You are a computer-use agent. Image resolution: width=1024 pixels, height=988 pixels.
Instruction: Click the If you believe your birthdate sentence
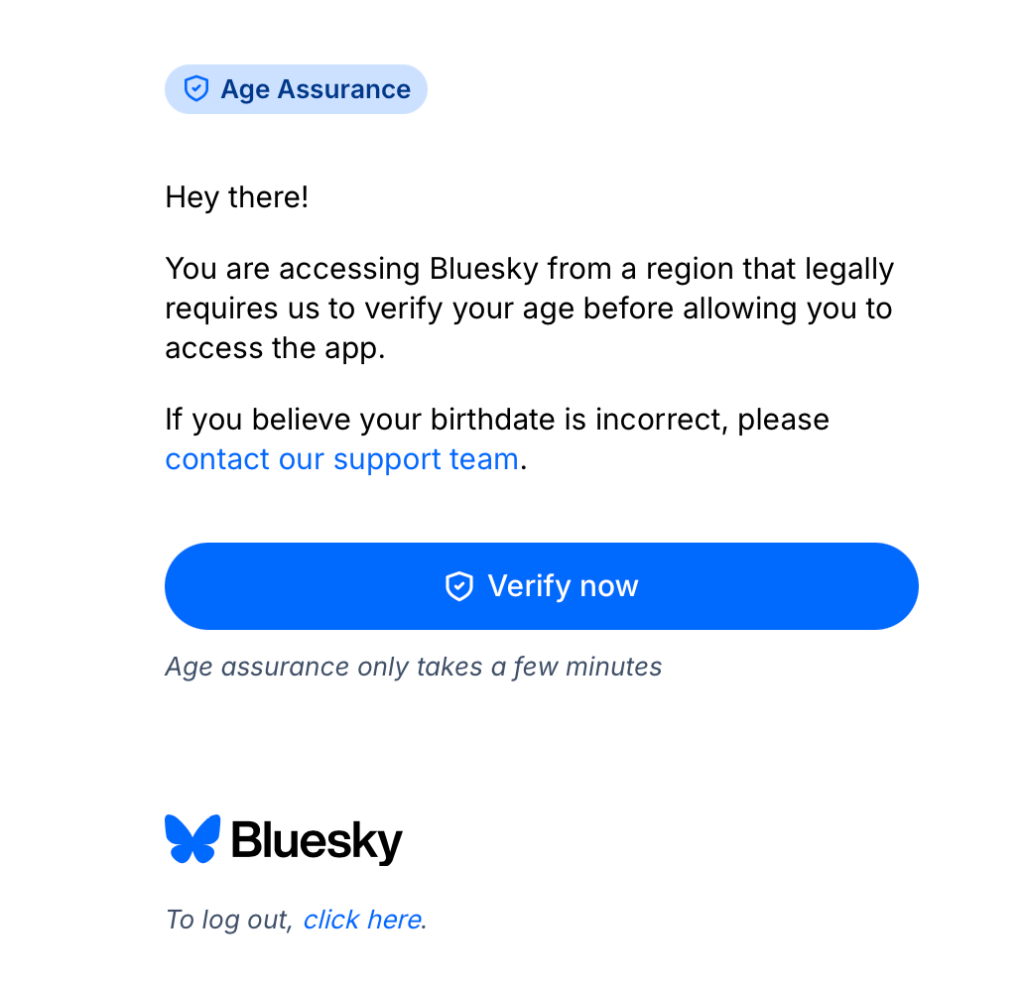click(x=497, y=419)
